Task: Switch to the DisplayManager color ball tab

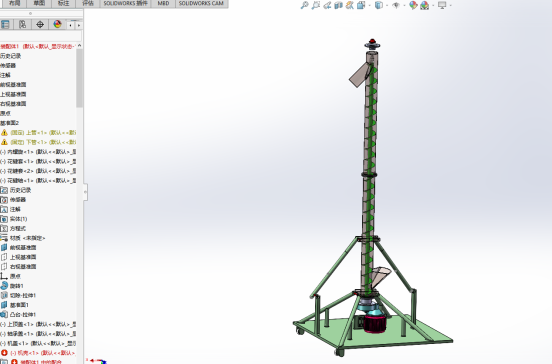Action: pos(57,24)
